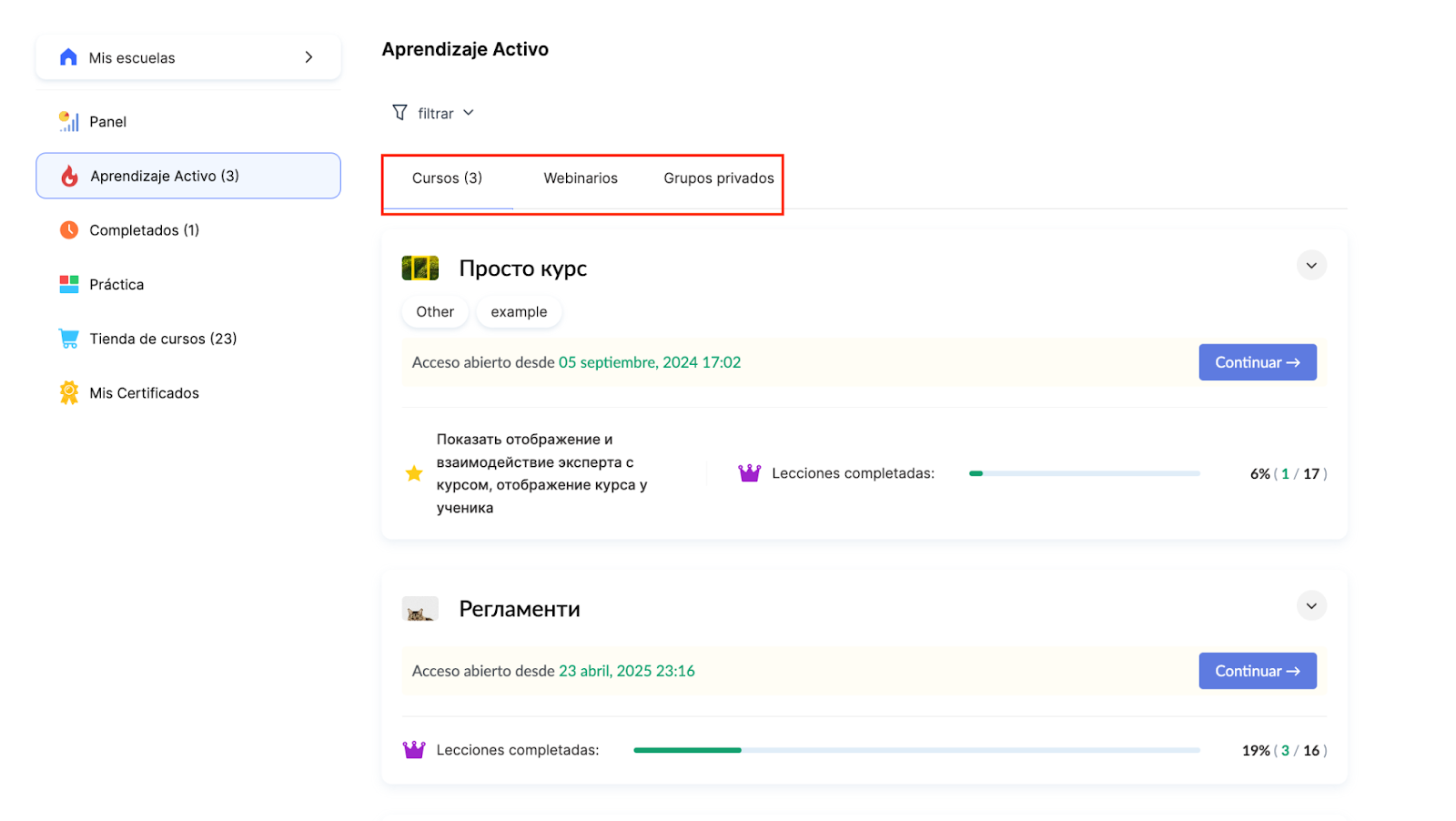Click the clock icon beside Completados

tap(69, 230)
